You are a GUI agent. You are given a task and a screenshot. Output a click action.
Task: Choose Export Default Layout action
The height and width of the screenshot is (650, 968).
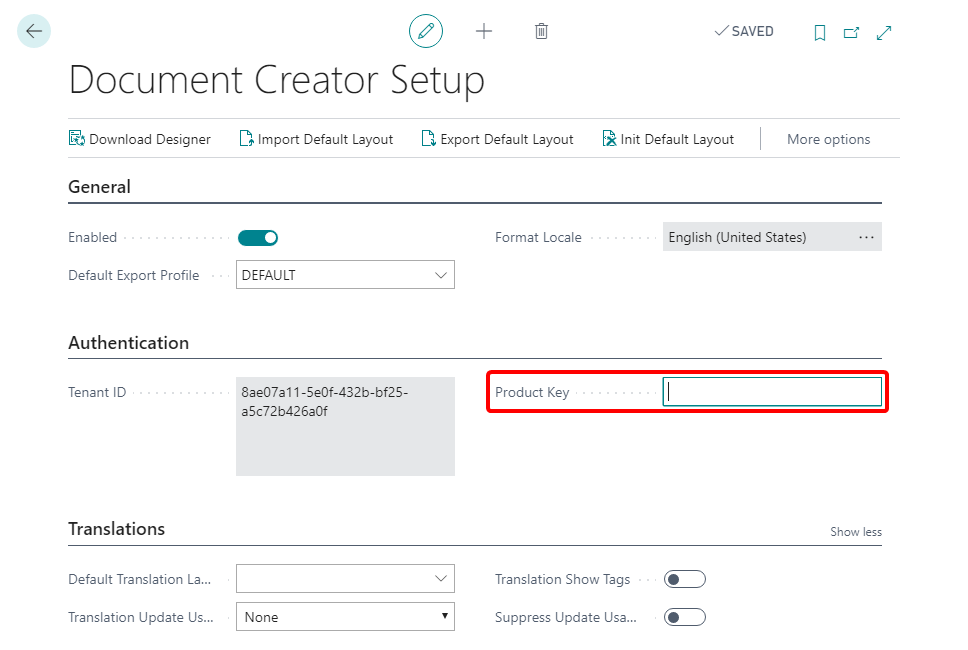coord(507,140)
